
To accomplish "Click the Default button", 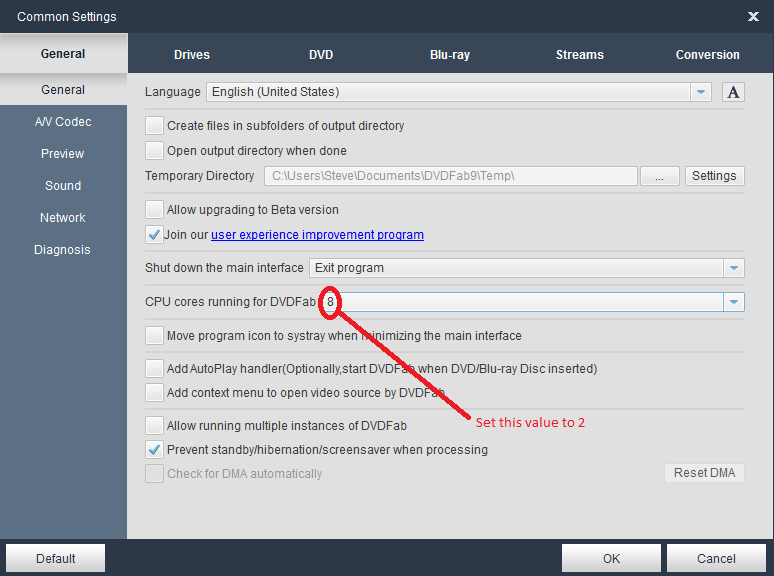I will [55, 558].
